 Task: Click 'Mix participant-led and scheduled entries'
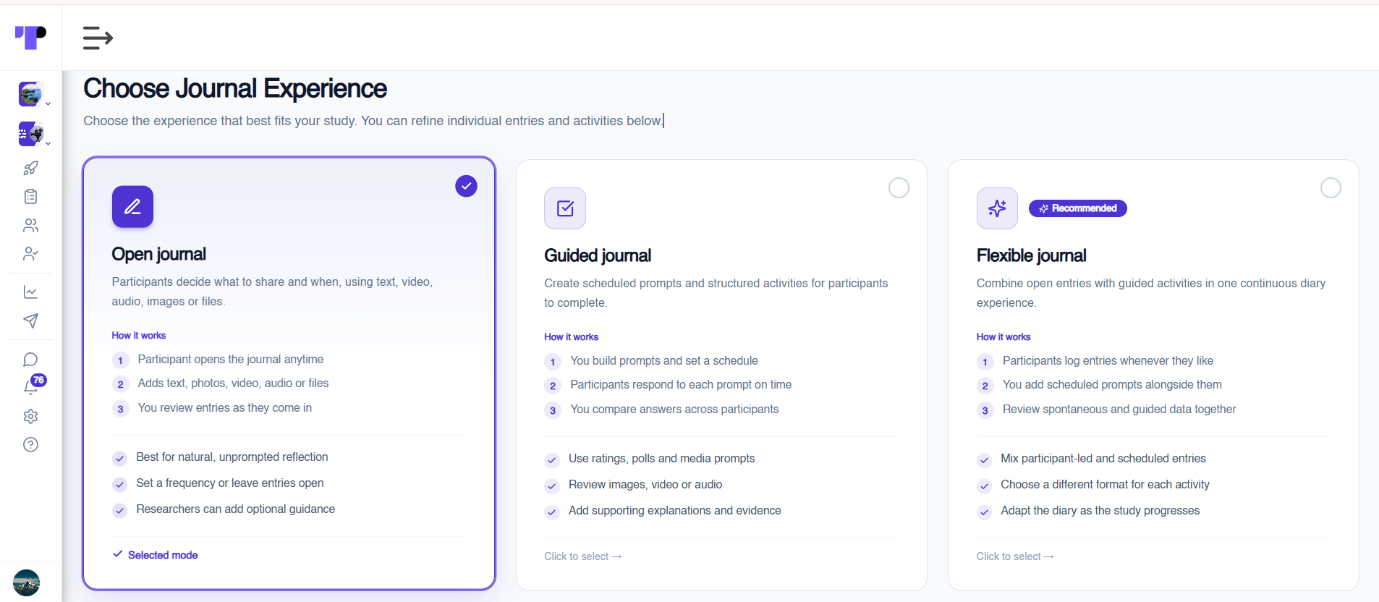(x=1103, y=459)
